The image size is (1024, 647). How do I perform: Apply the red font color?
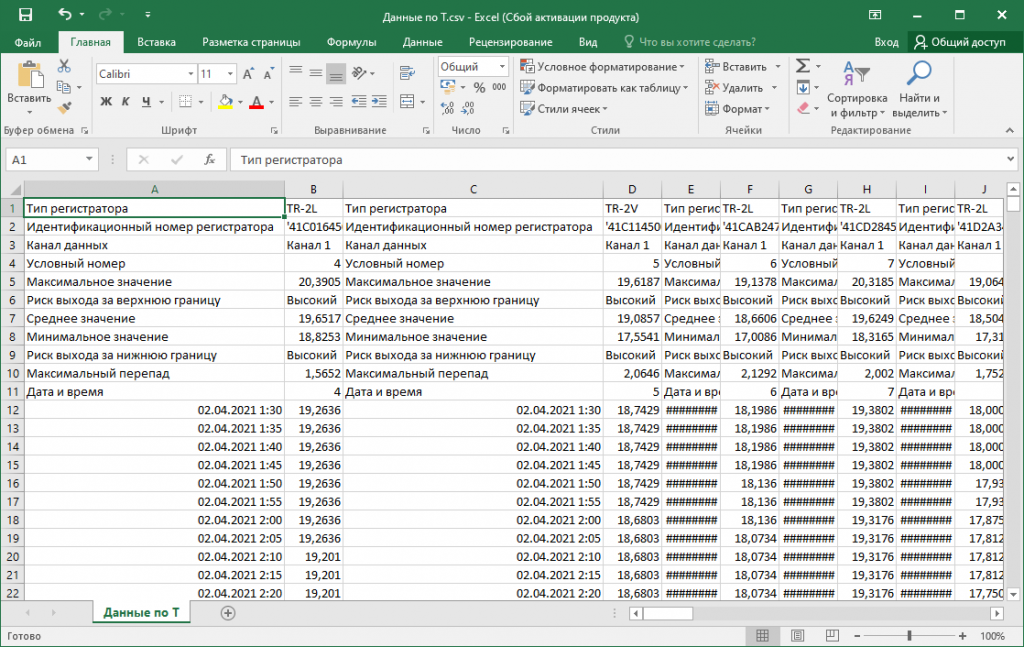(x=257, y=102)
